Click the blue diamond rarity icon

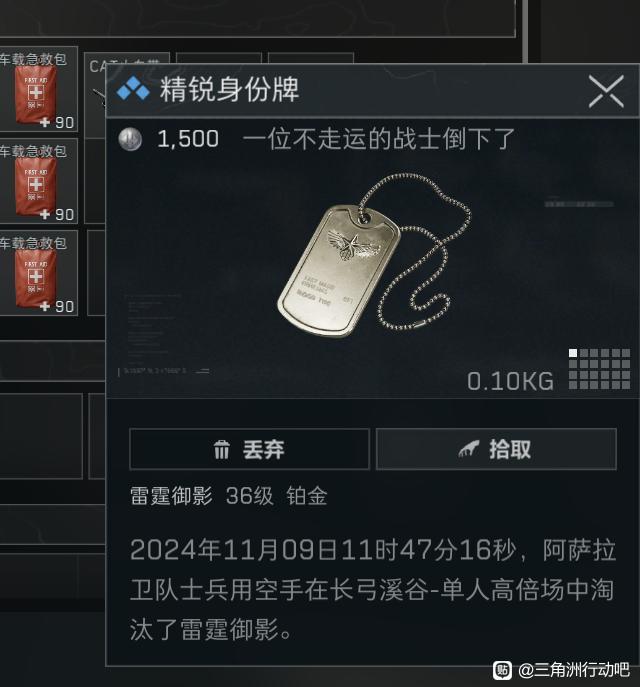pyautogui.click(x=133, y=89)
